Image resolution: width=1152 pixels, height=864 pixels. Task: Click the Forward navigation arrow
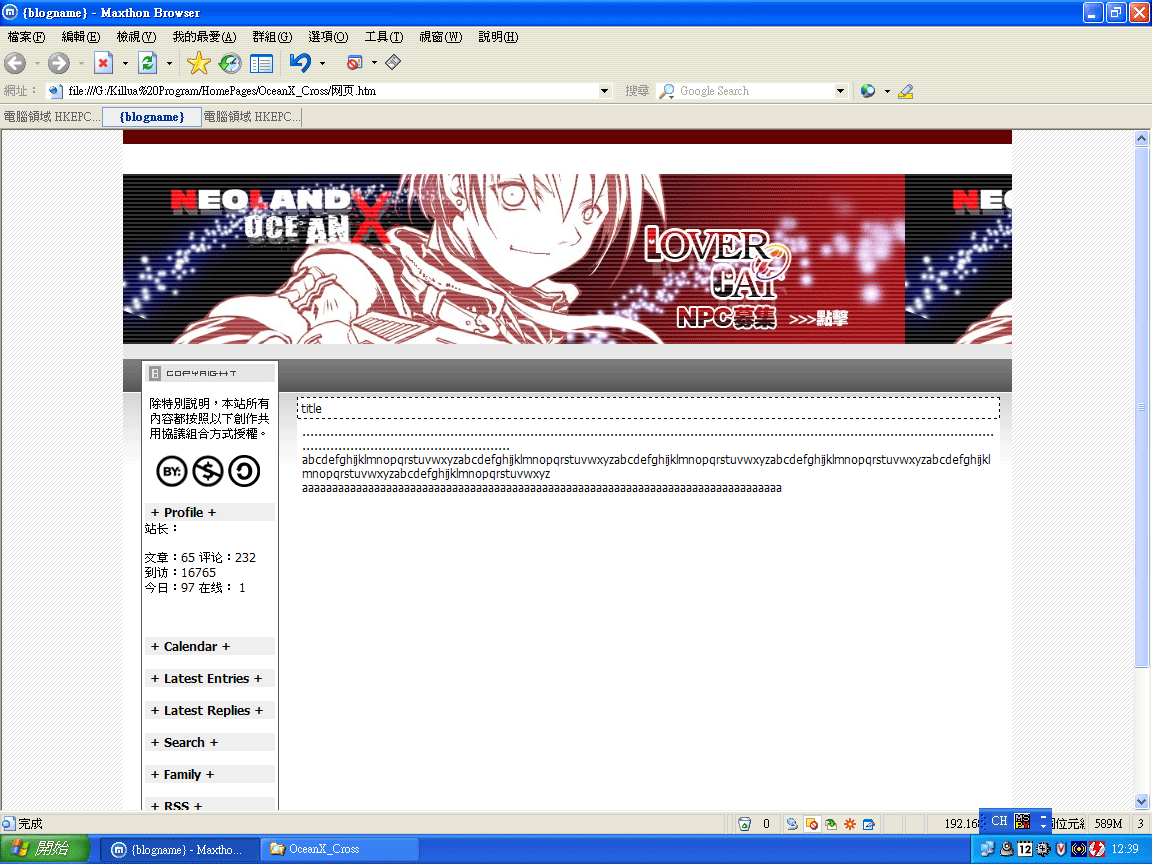[x=59, y=63]
